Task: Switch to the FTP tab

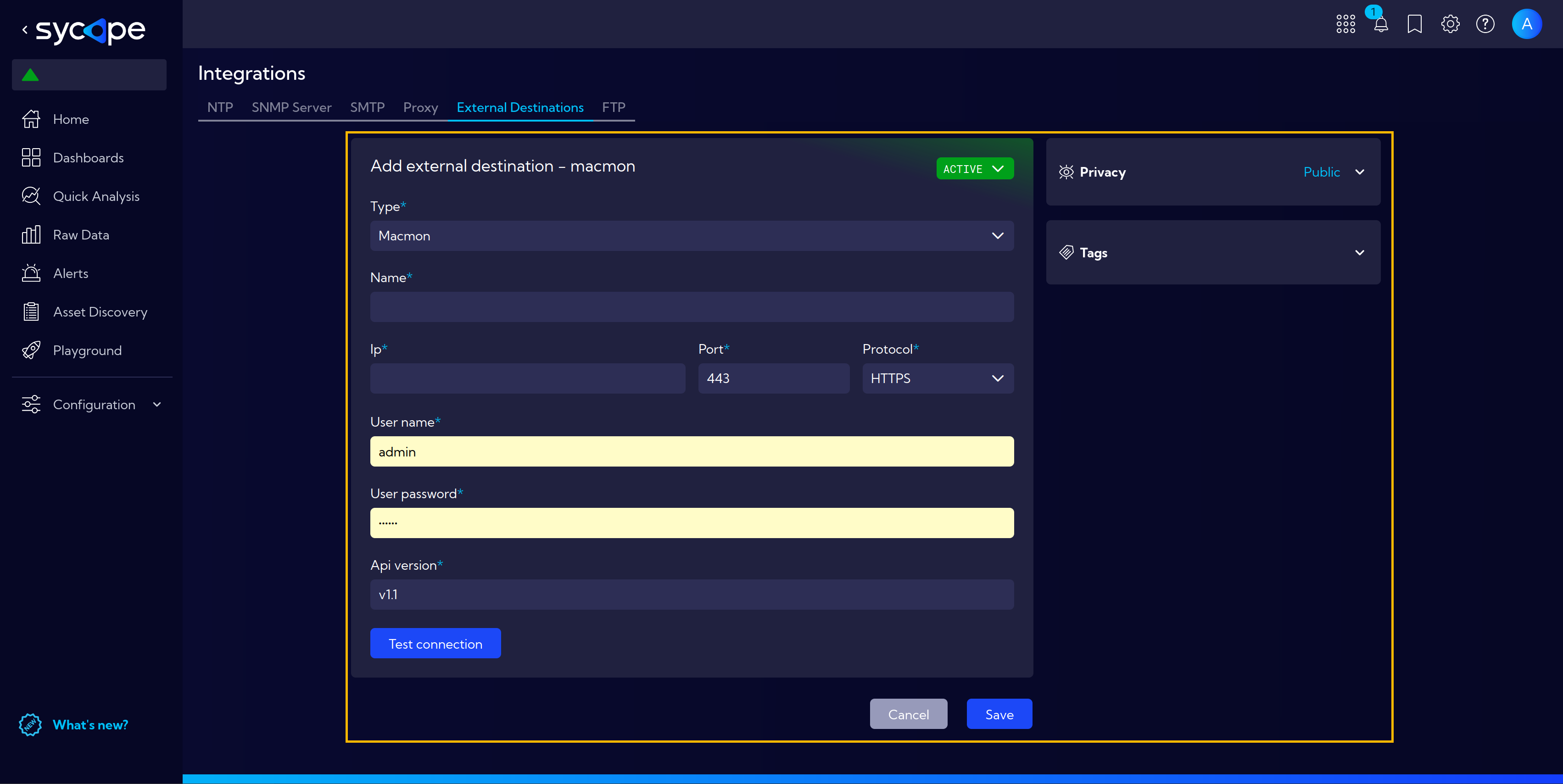Action: point(614,107)
